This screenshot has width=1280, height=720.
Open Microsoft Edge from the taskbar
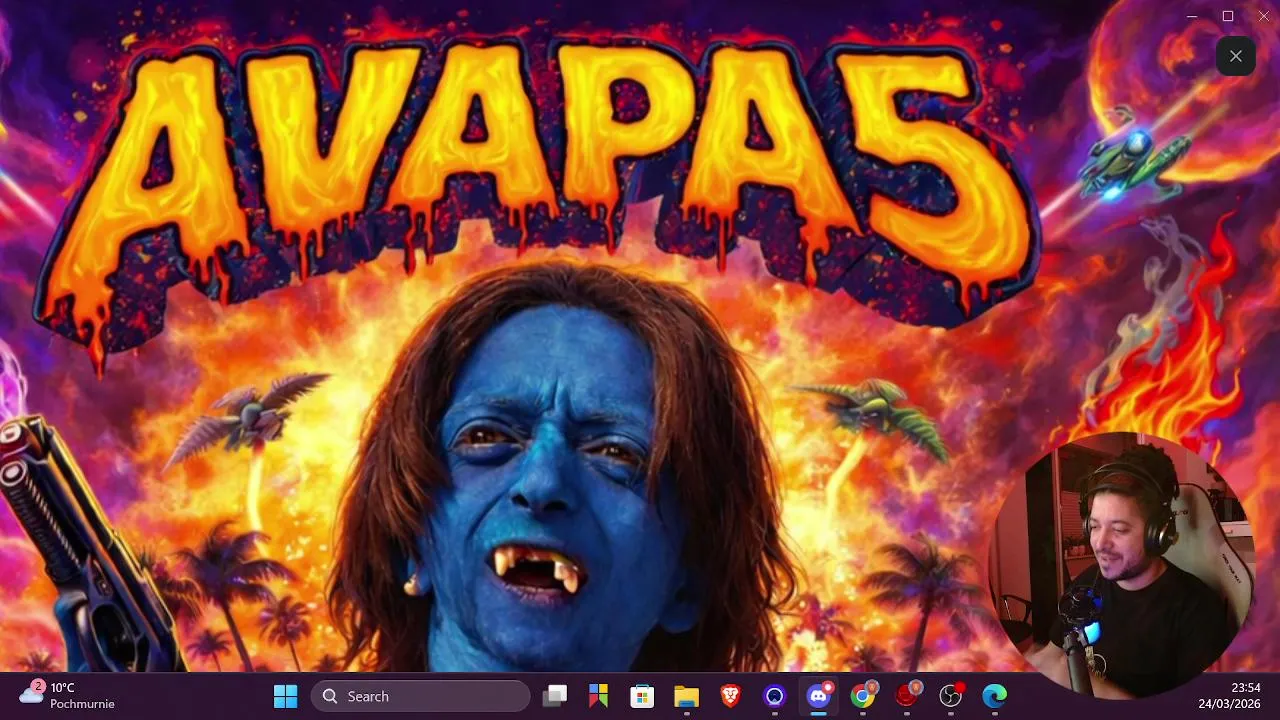995,696
